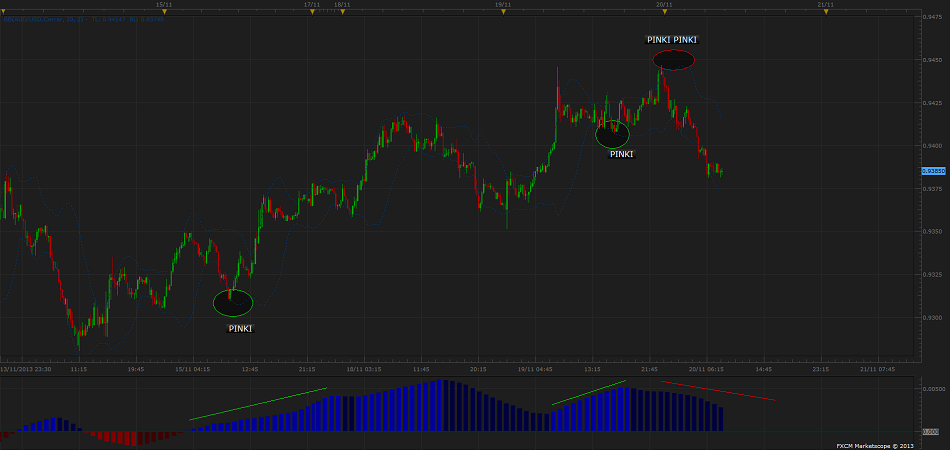
Task: Click the 17/11 date marker triangle
Action: pos(312,11)
